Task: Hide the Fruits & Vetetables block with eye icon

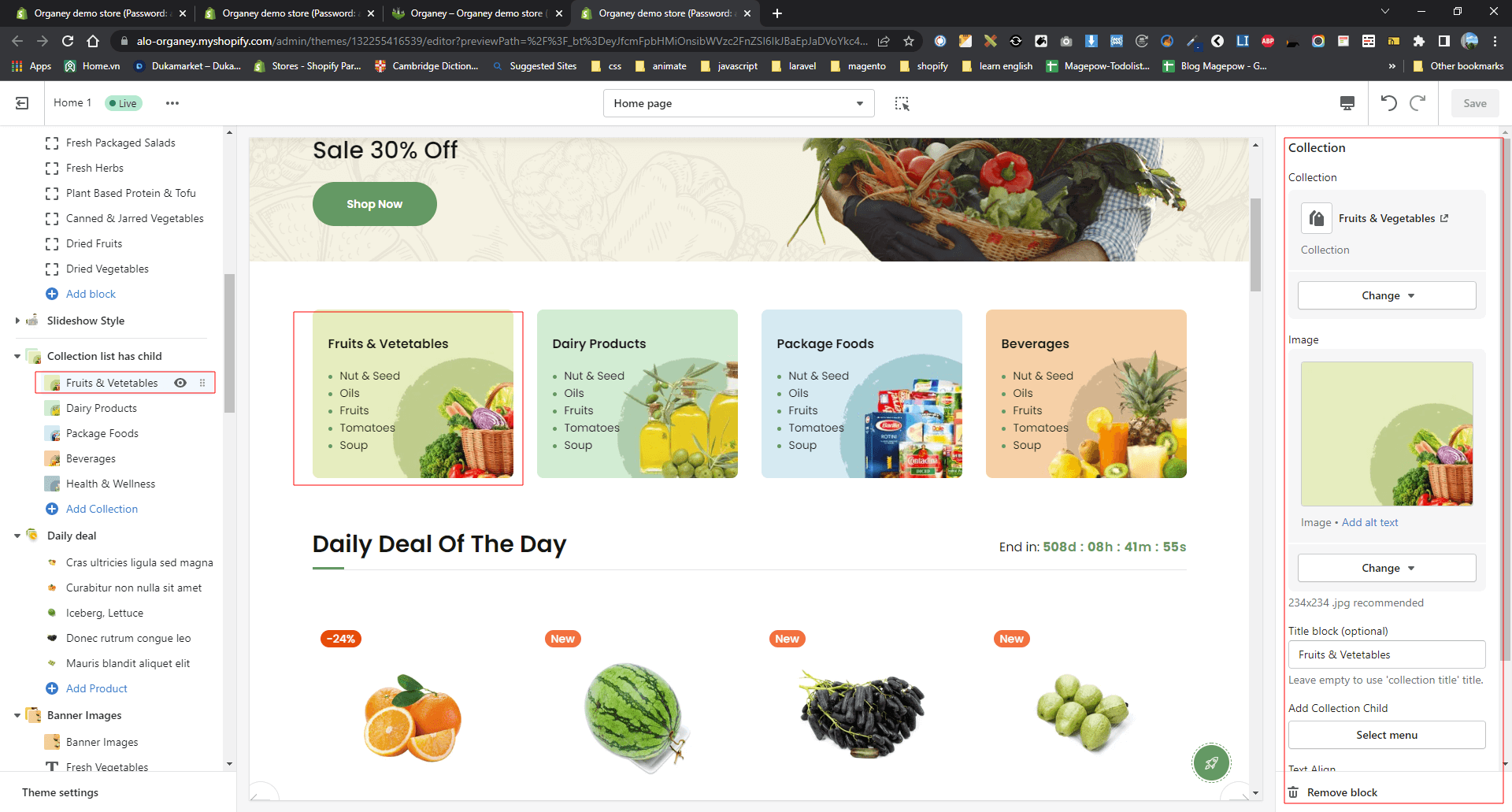Action: [180, 383]
